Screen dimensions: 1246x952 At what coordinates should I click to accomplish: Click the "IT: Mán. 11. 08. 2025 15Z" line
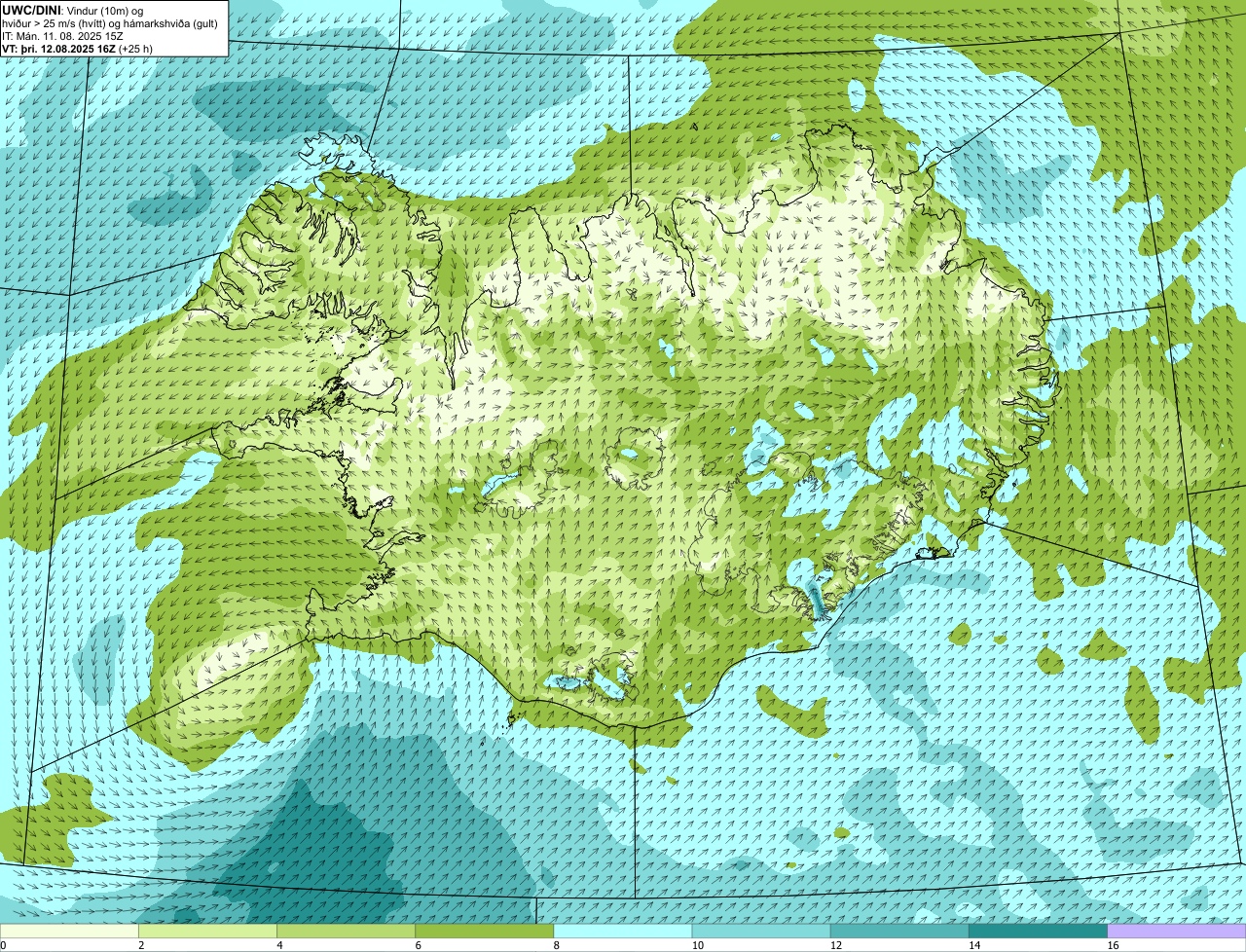click(x=63, y=35)
